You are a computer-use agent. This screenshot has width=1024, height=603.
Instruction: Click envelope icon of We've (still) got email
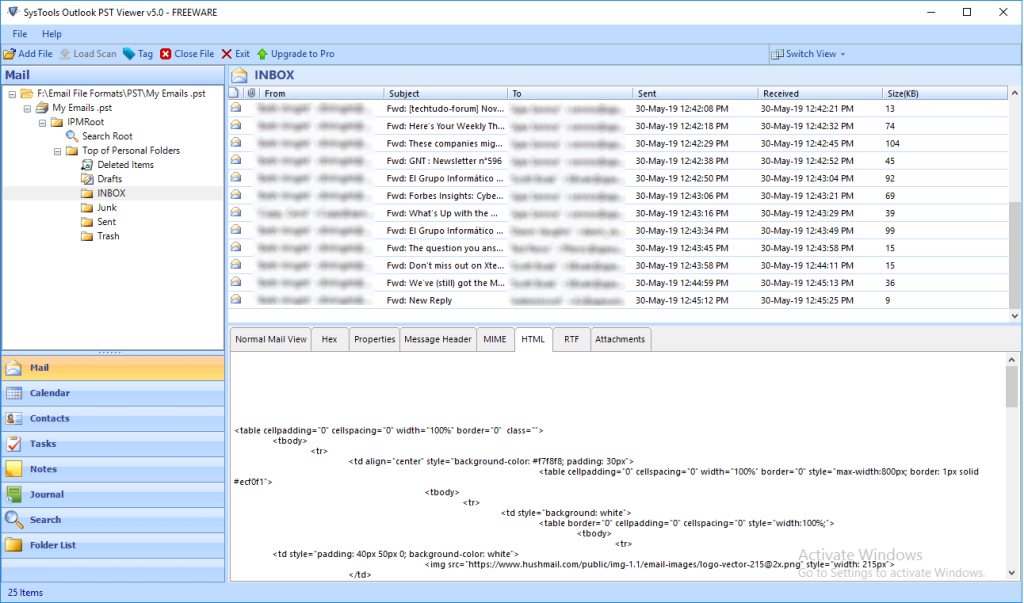(x=236, y=282)
